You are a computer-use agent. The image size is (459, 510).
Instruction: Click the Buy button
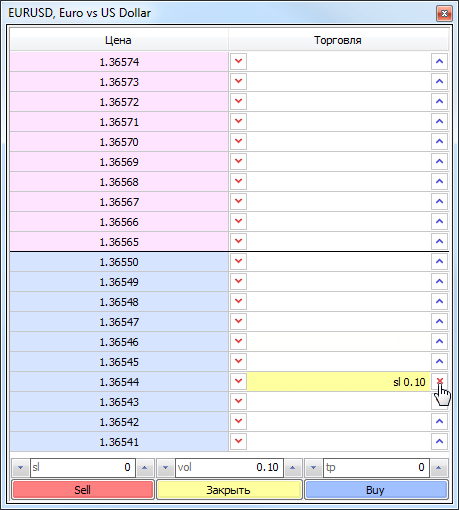376,490
